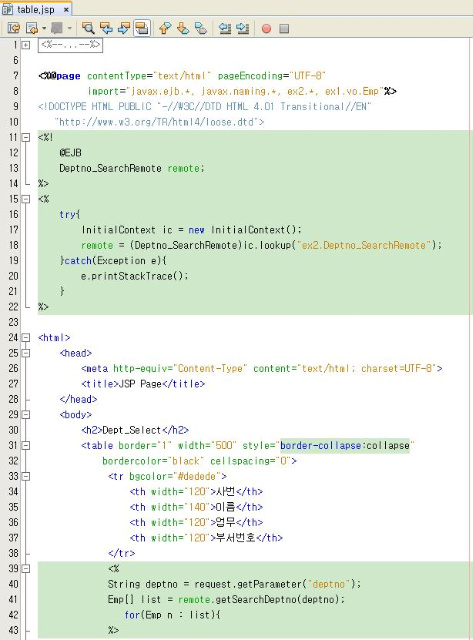Click 'bordercolor="black"' attribute

[151, 461]
